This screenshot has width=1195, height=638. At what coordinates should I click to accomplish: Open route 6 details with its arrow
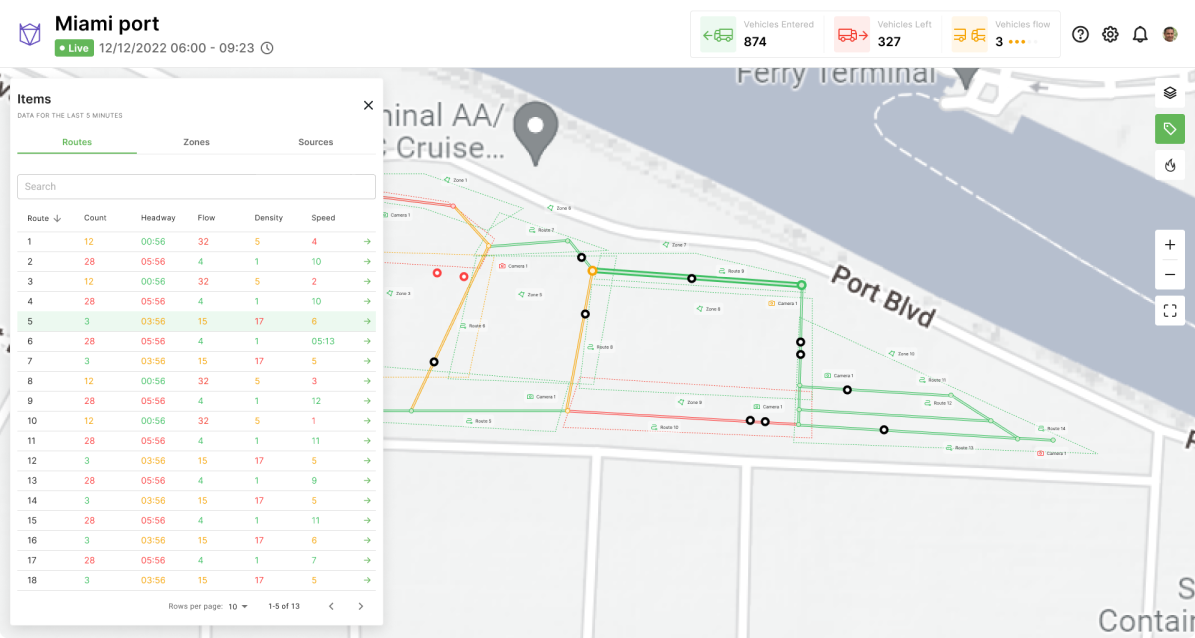tap(367, 341)
